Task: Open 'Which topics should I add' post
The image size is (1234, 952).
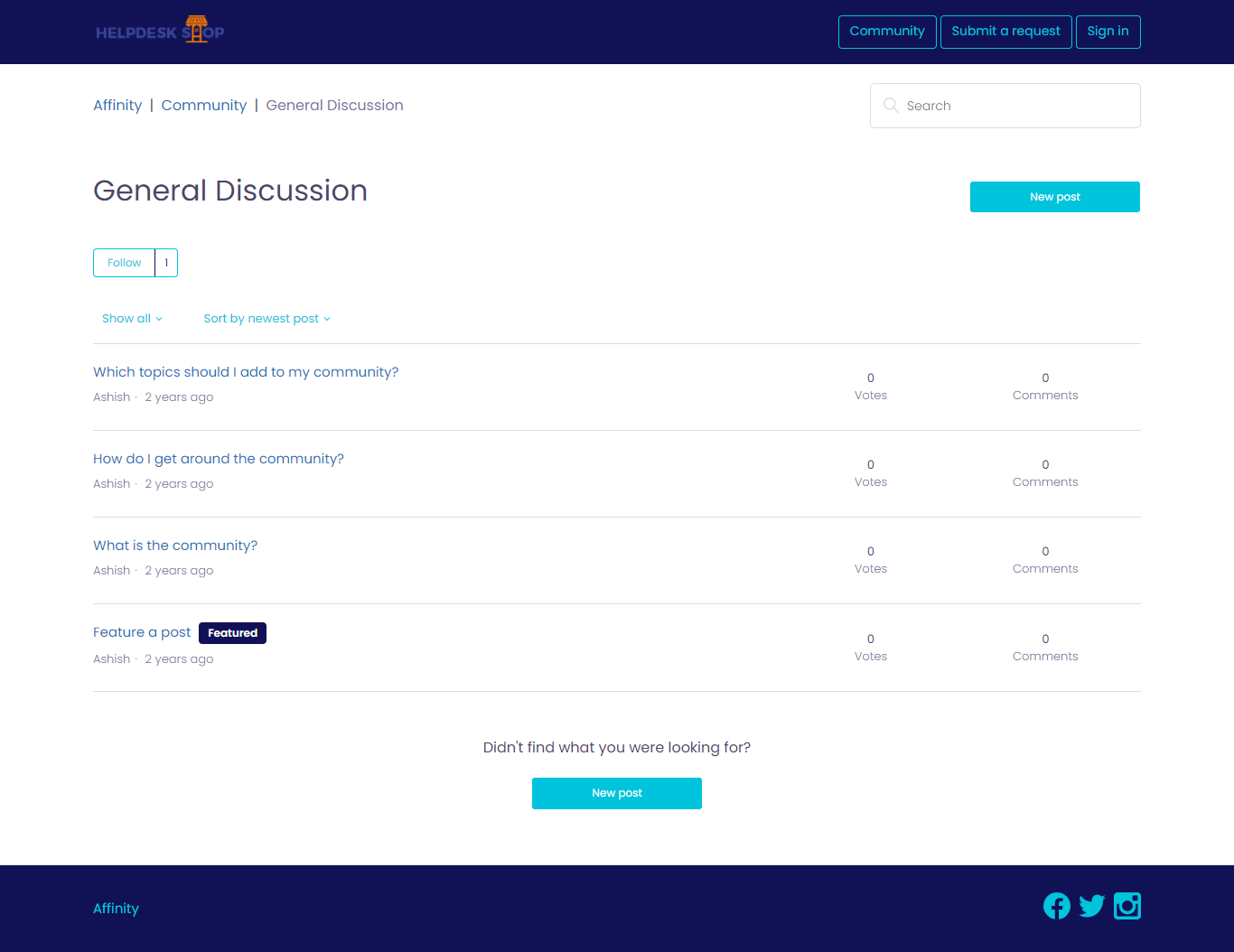Action: (246, 372)
